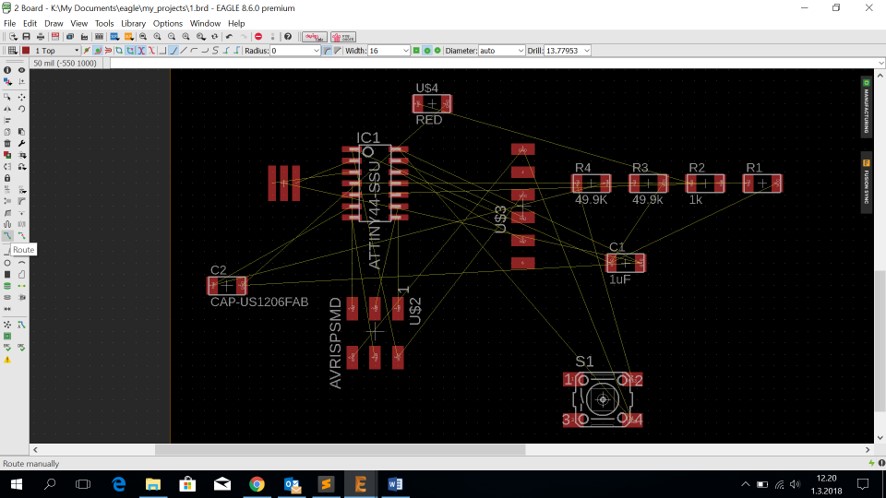Select the square via shape

point(416,51)
